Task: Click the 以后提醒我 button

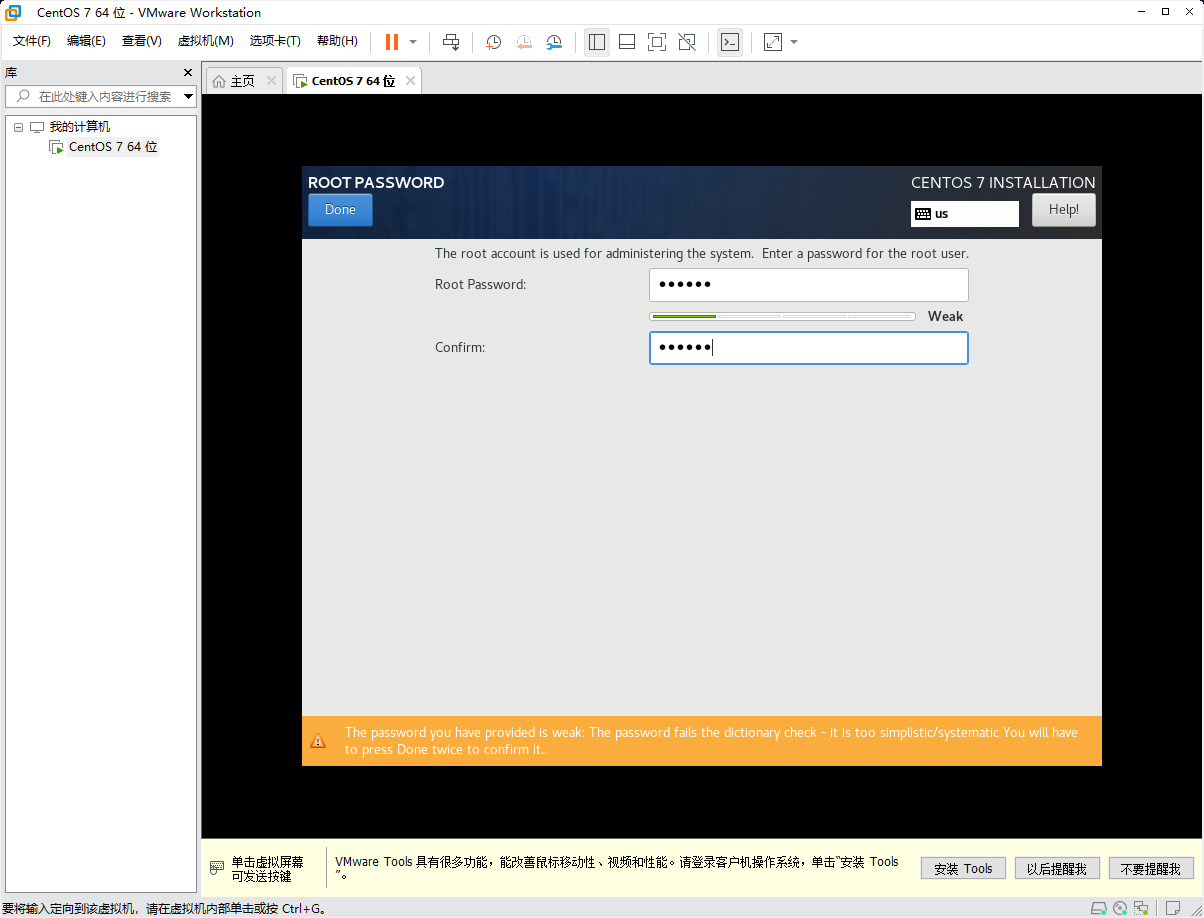Action: [1057, 868]
